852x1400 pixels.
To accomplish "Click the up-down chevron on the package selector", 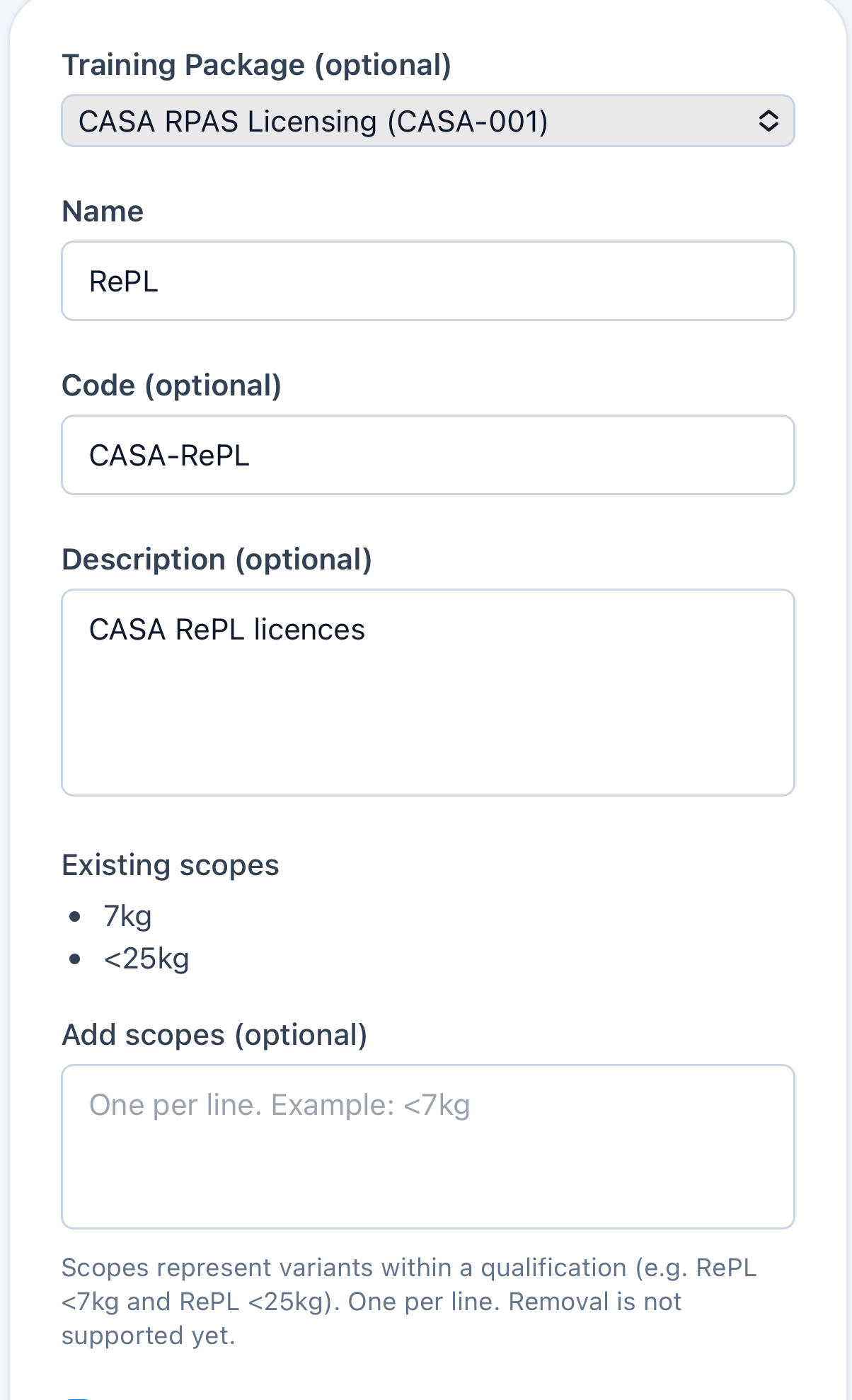I will (x=769, y=120).
